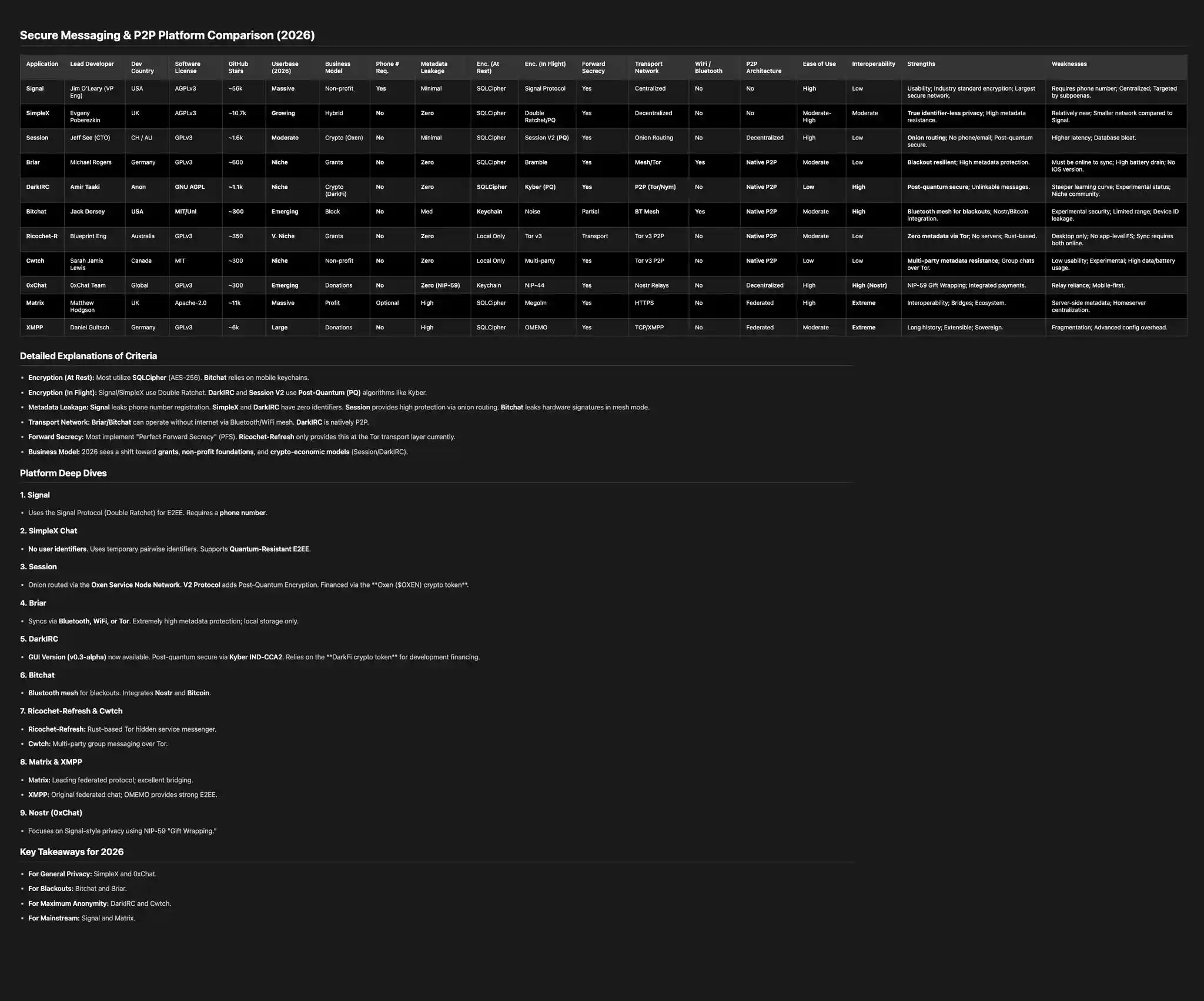Click the 'For Blackouts:' bullet text
The image size is (1204, 1001).
[78, 889]
